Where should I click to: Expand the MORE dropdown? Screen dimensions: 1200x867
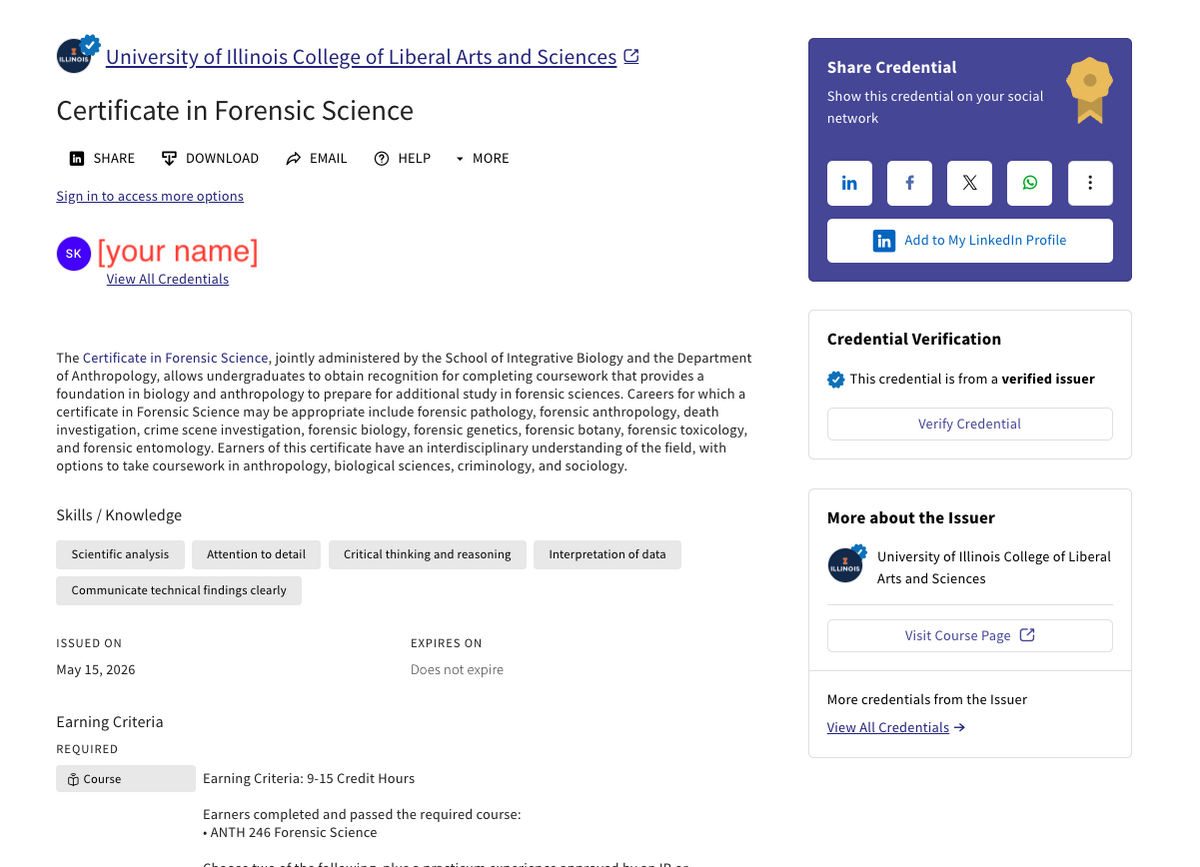pos(482,158)
